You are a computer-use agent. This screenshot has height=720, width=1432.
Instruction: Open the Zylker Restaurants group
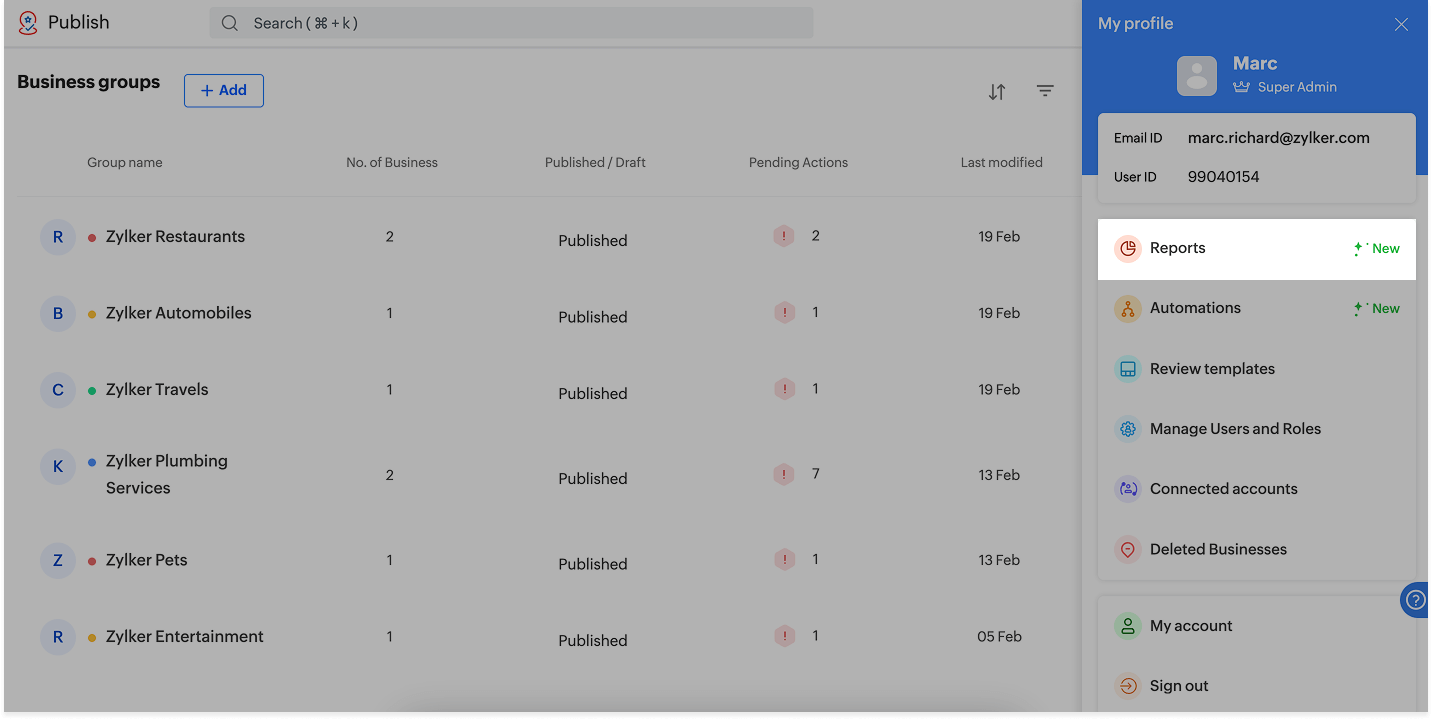click(175, 237)
